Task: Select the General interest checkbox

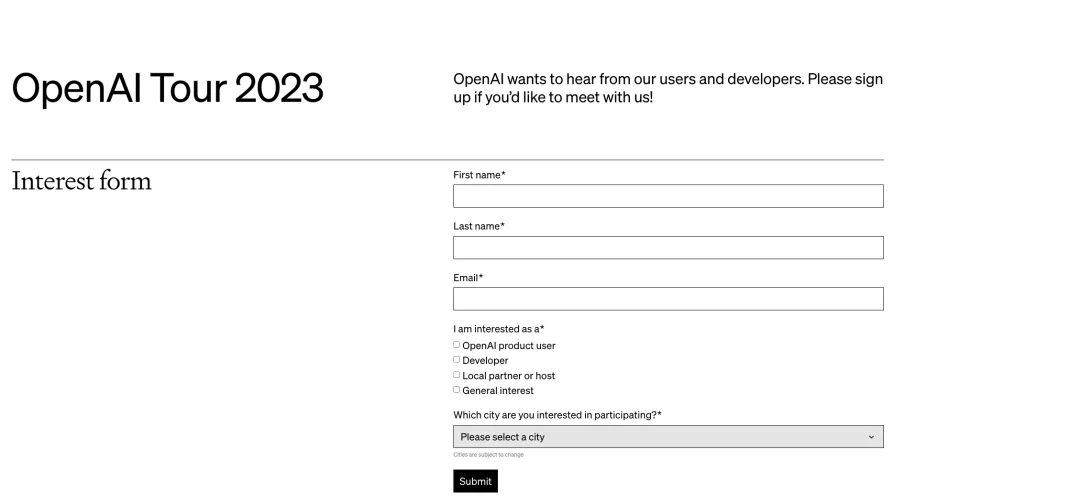Action: [x=457, y=390]
